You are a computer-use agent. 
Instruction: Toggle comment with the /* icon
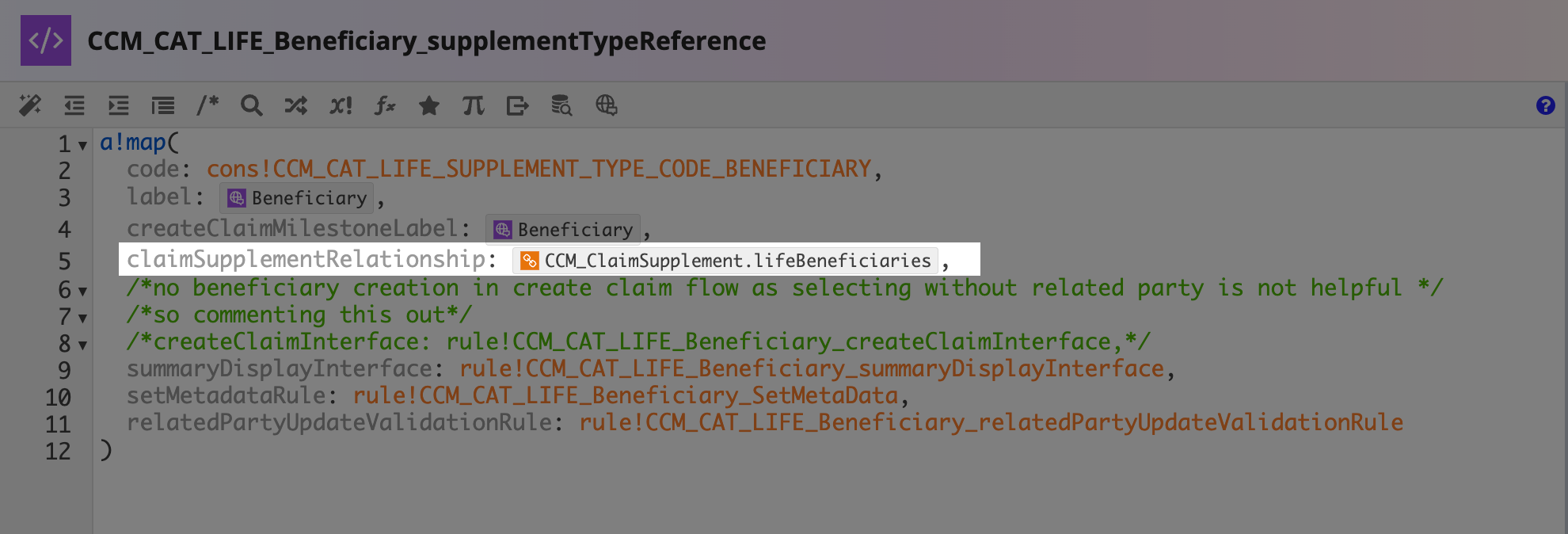207,105
